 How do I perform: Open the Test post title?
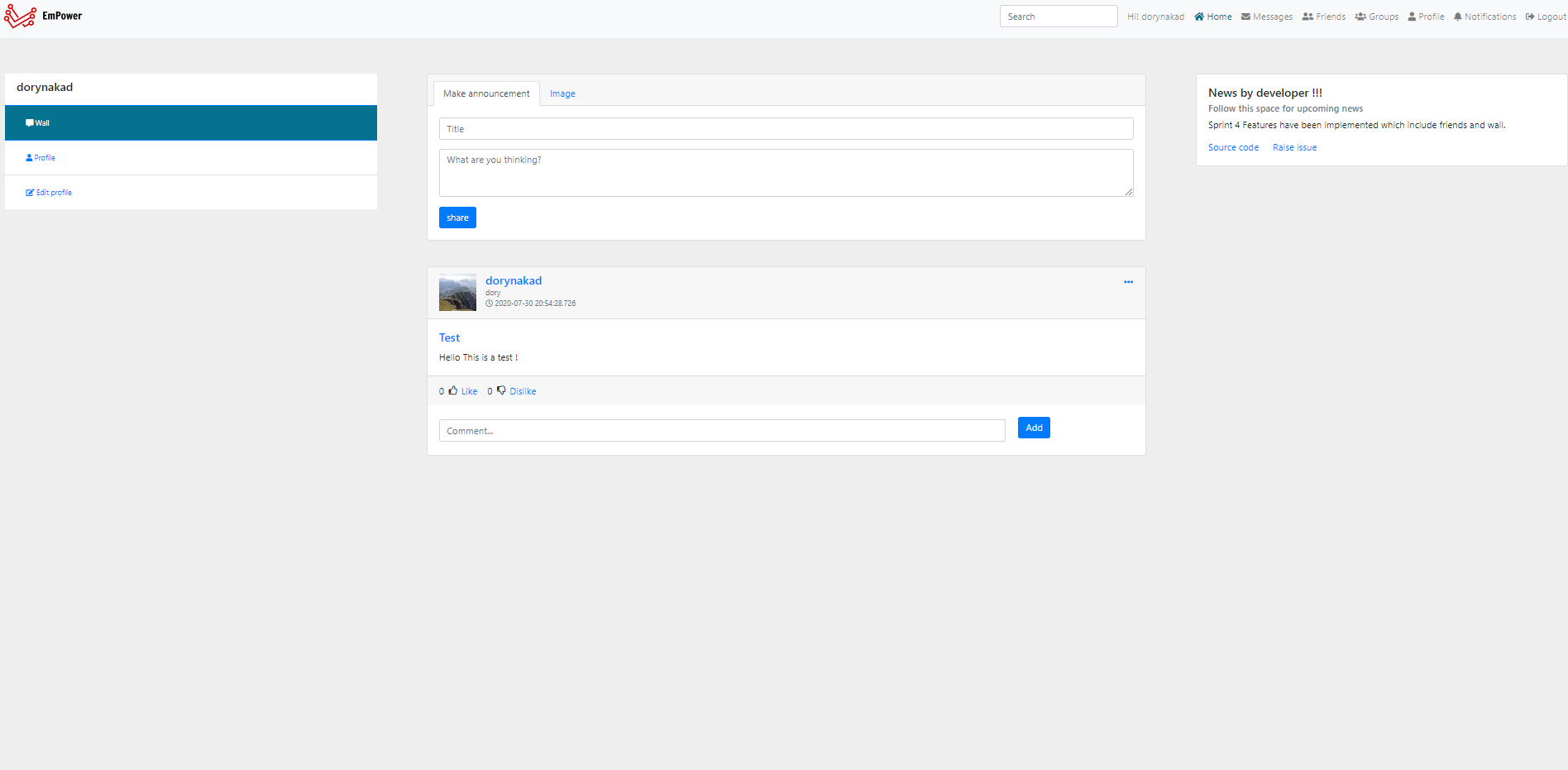[449, 337]
